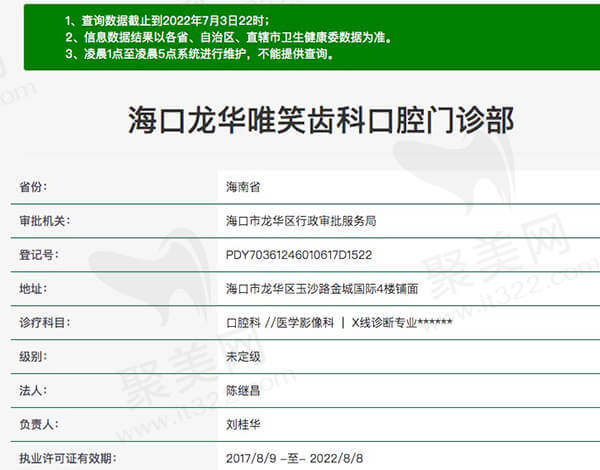This screenshot has width=600, height=470.
Task: Click the 执业许可证有效期 label
Action: (68, 458)
